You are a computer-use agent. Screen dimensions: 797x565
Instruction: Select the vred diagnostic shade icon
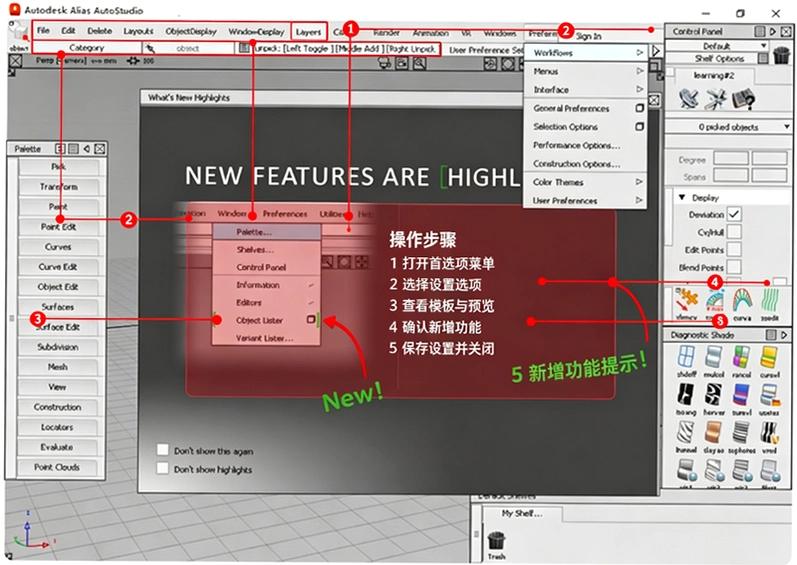[769, 433]
